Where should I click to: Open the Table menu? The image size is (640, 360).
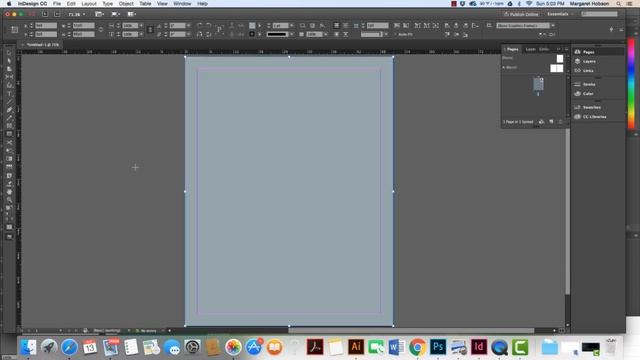[x=145, y=4]
